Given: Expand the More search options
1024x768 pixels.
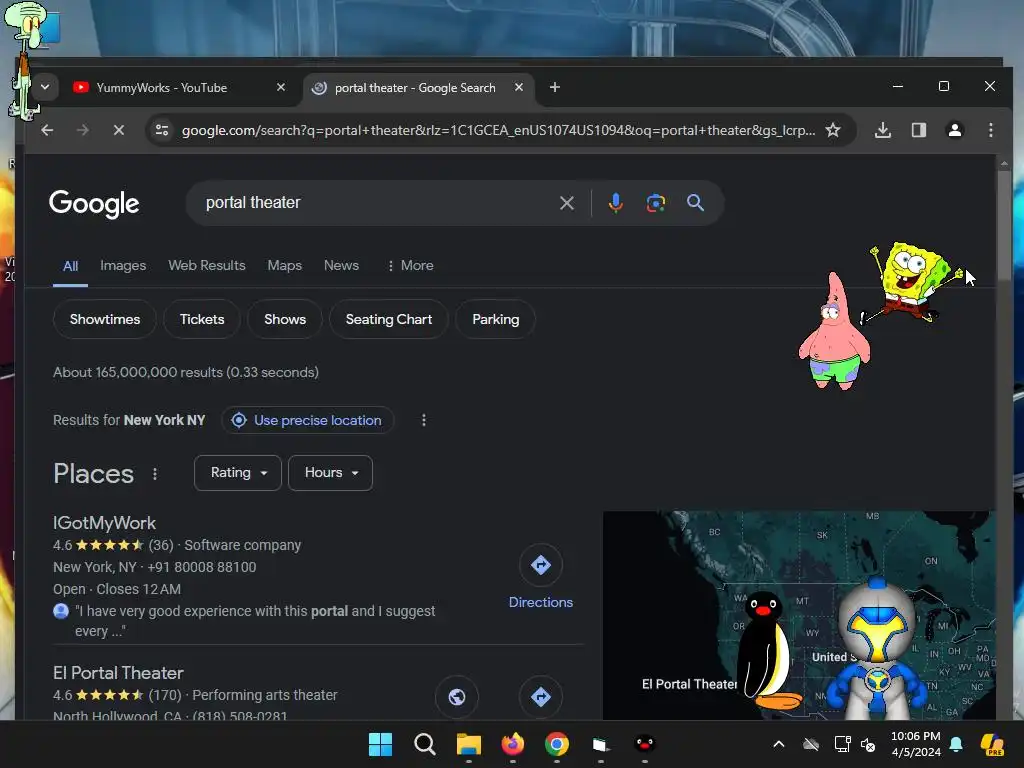Looking at the screenshot, I should point(410,266).
